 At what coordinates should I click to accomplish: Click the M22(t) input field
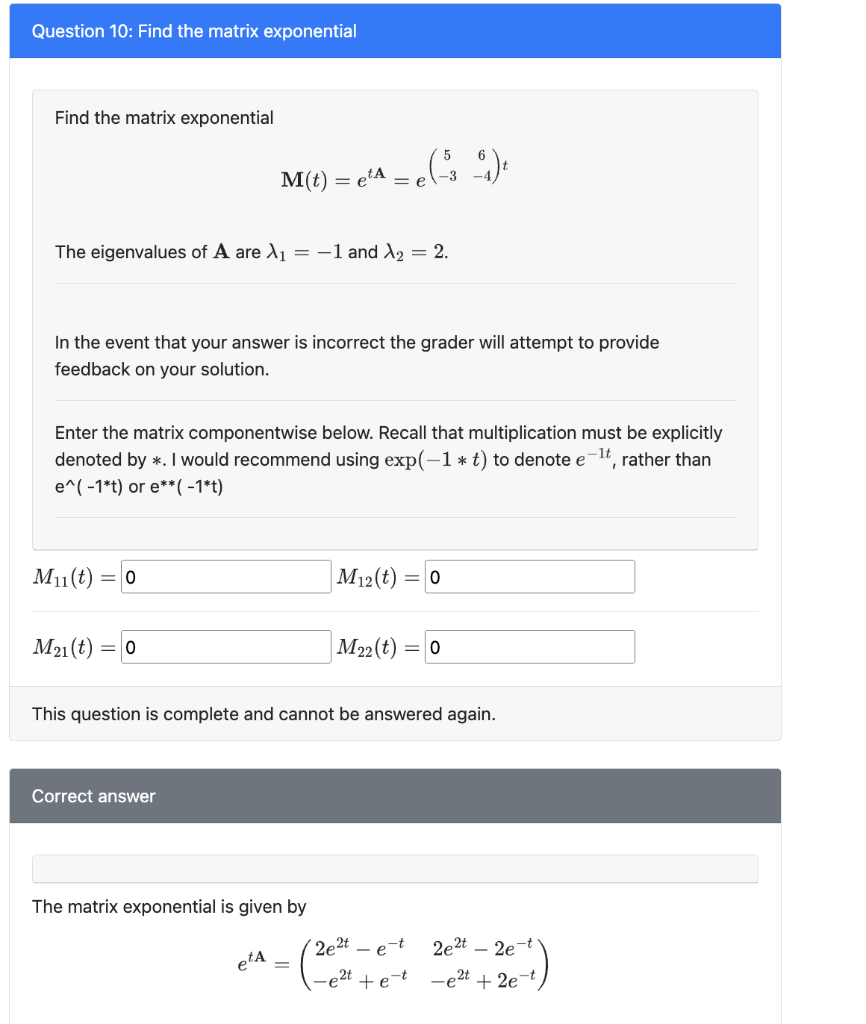[529, 646]
